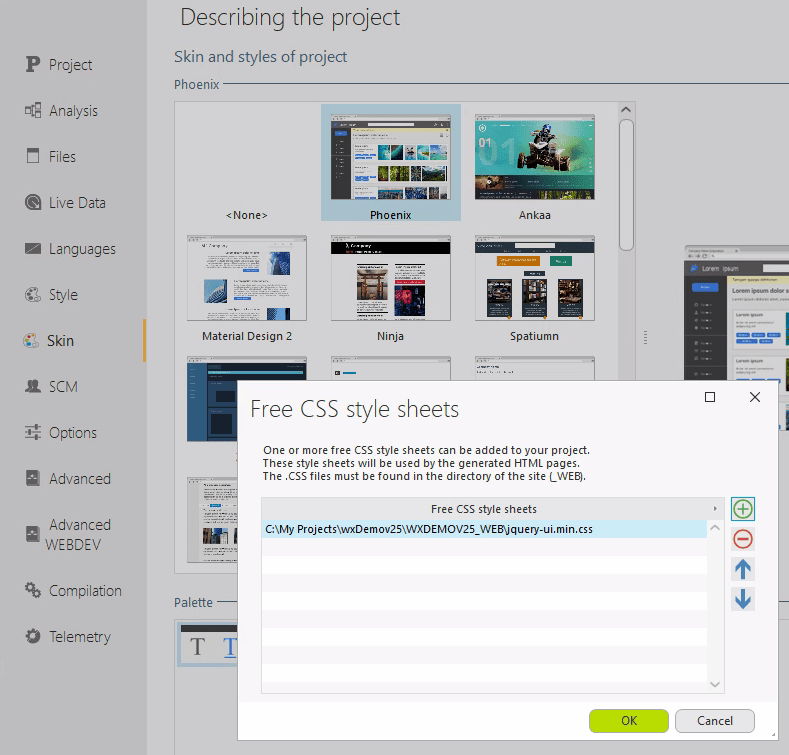Go to the Files section
Screen dimensions: 789x755
pos(62,157)
